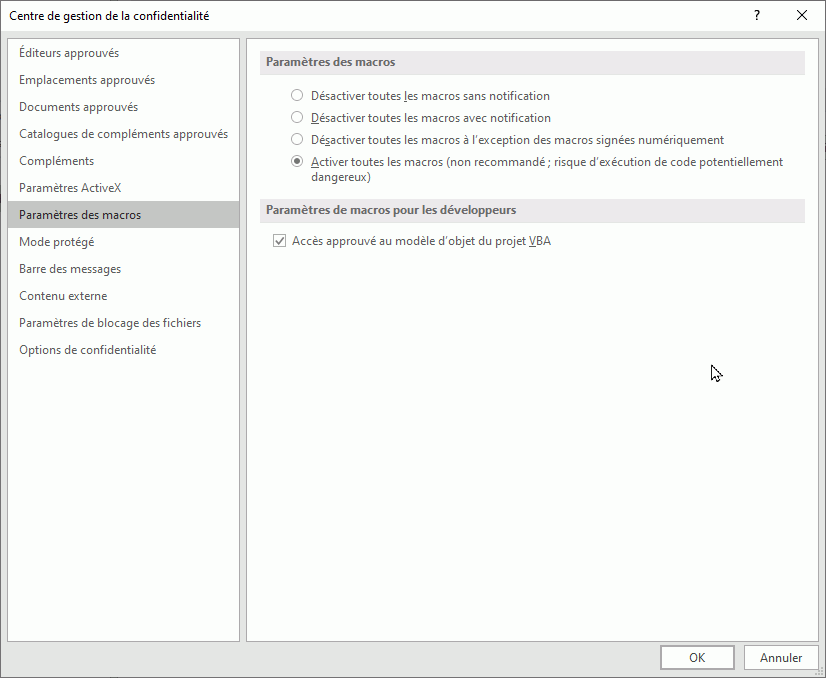Click the Annuler button

[x=781, y=657]
